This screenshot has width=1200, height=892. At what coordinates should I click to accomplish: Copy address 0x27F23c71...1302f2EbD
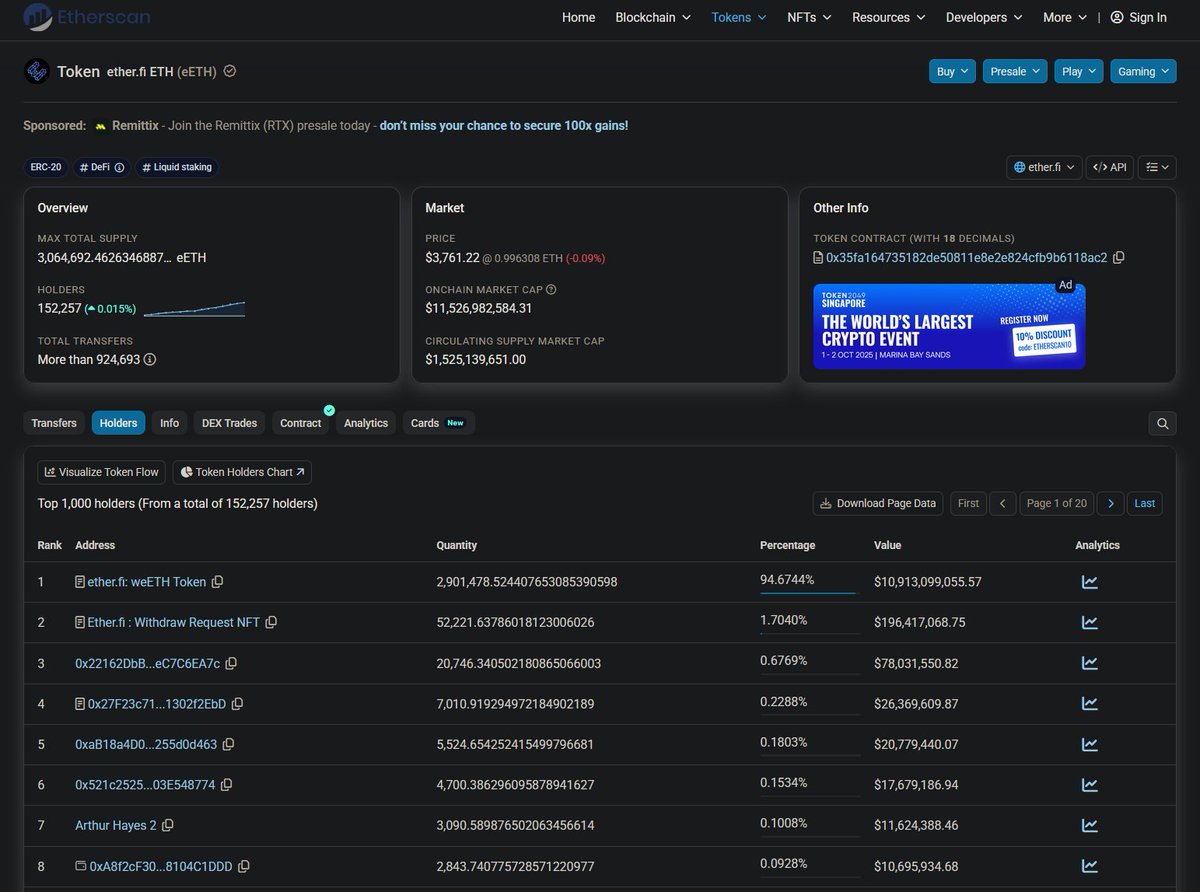tap(237, 704)
